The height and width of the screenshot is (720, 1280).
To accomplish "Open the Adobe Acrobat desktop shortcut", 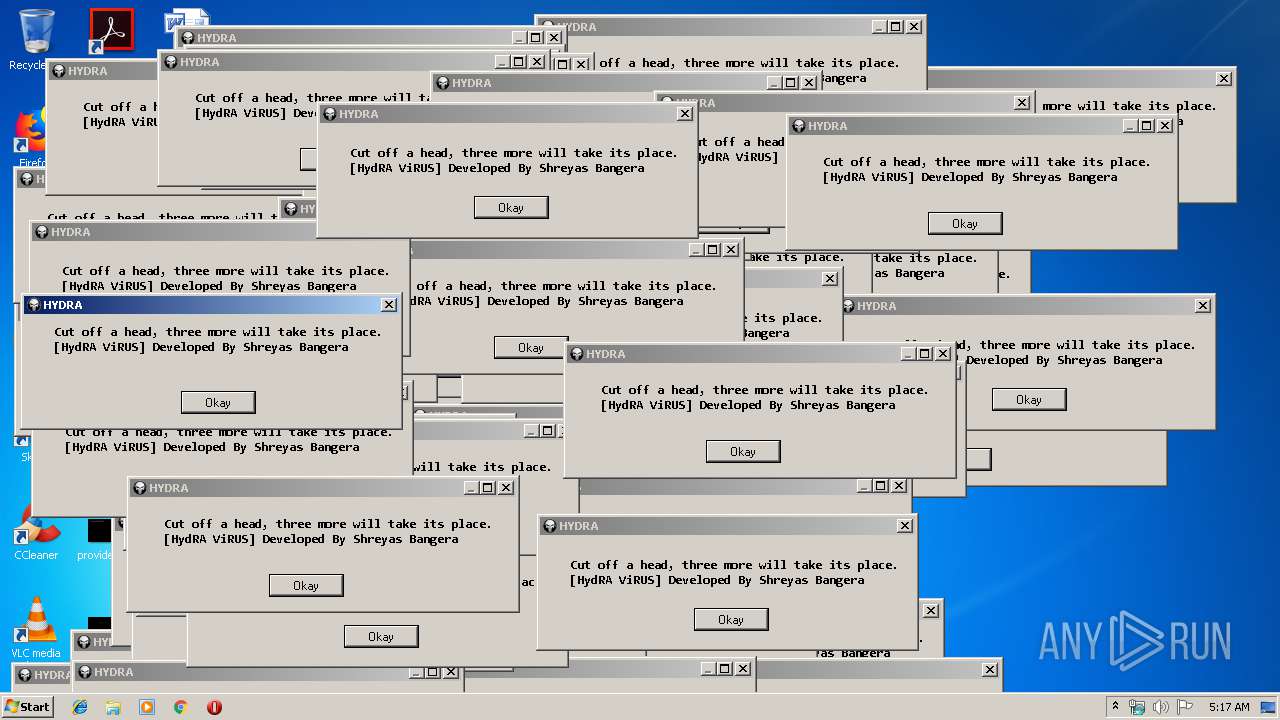I will coord(110,31).
